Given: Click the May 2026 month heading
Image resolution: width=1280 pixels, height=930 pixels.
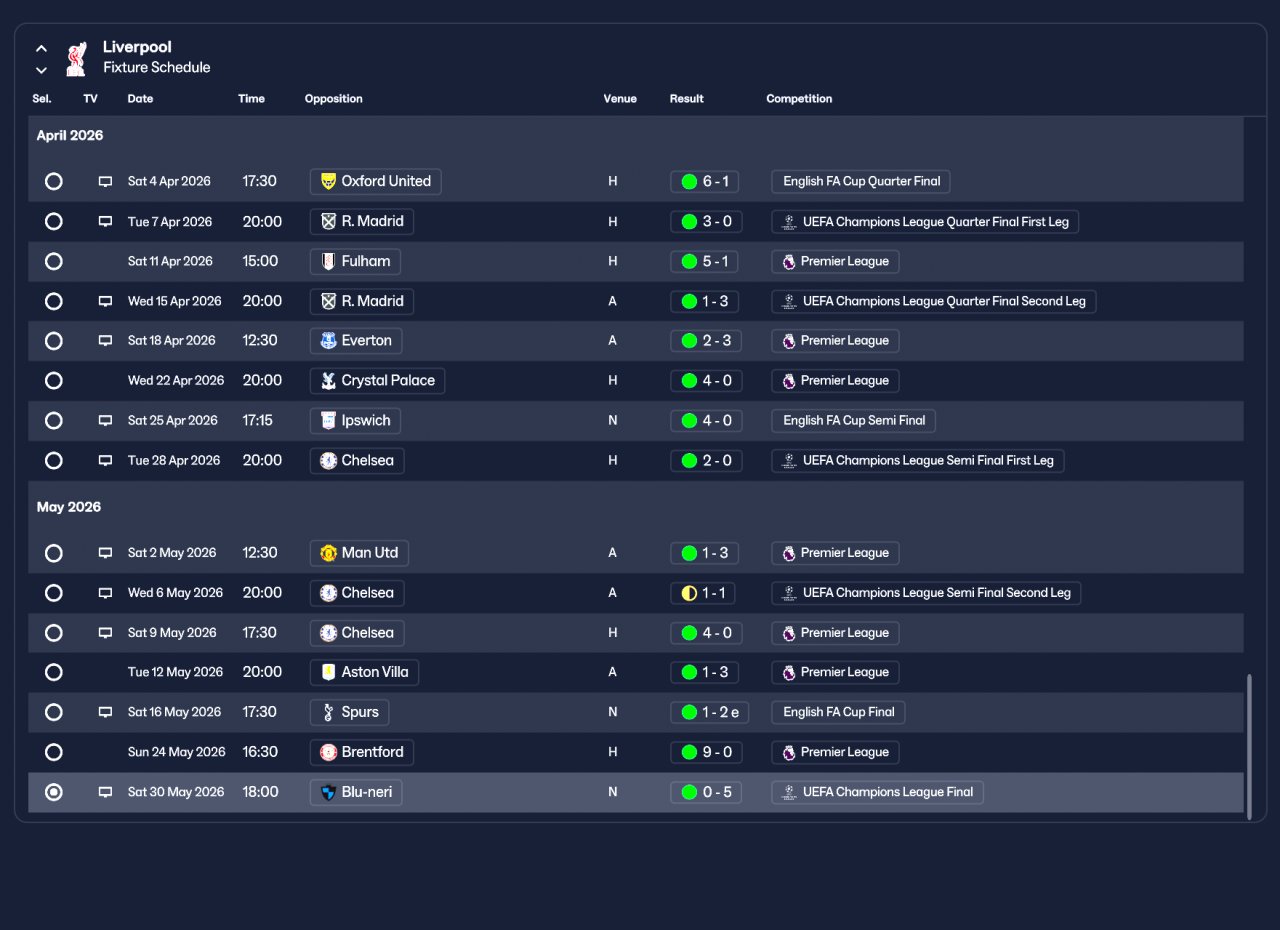Looking at the screenshot, I should pos(69,507).
